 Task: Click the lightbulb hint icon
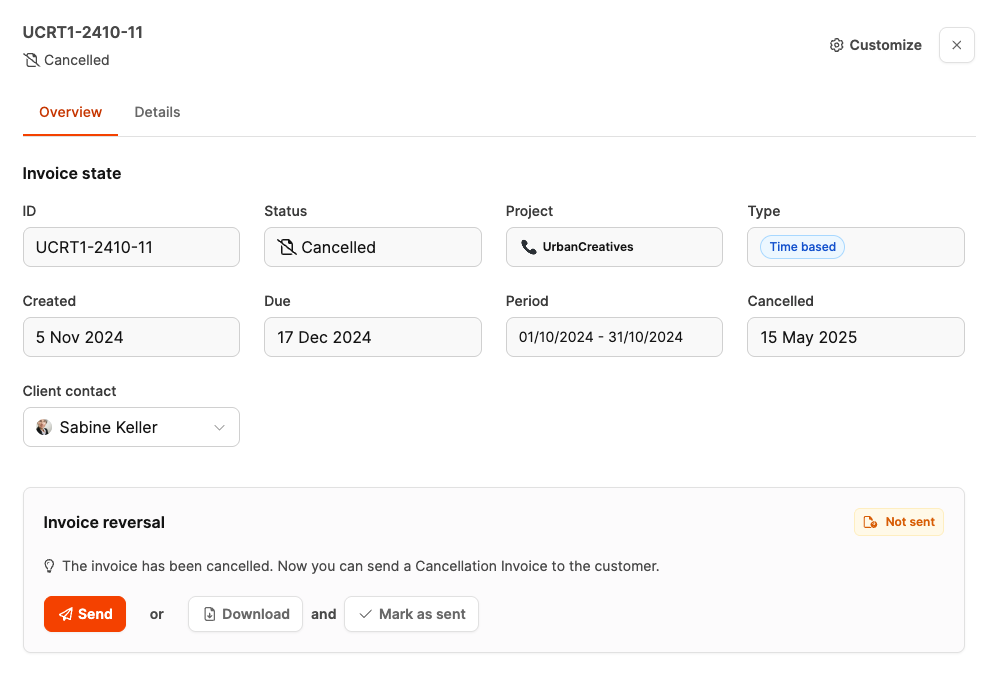49,566
